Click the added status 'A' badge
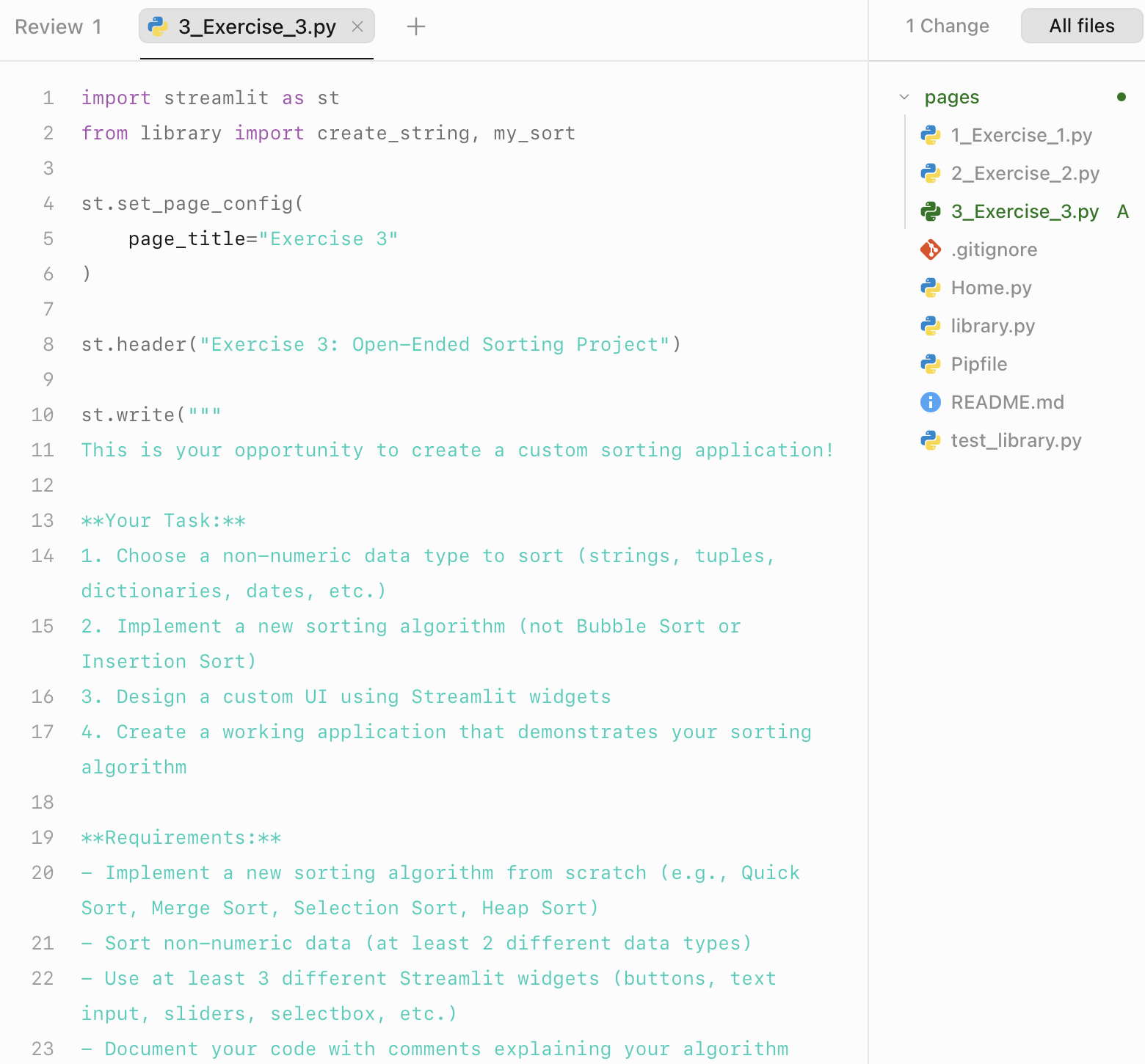1145x1064 pixels. tap(1122, 211)
